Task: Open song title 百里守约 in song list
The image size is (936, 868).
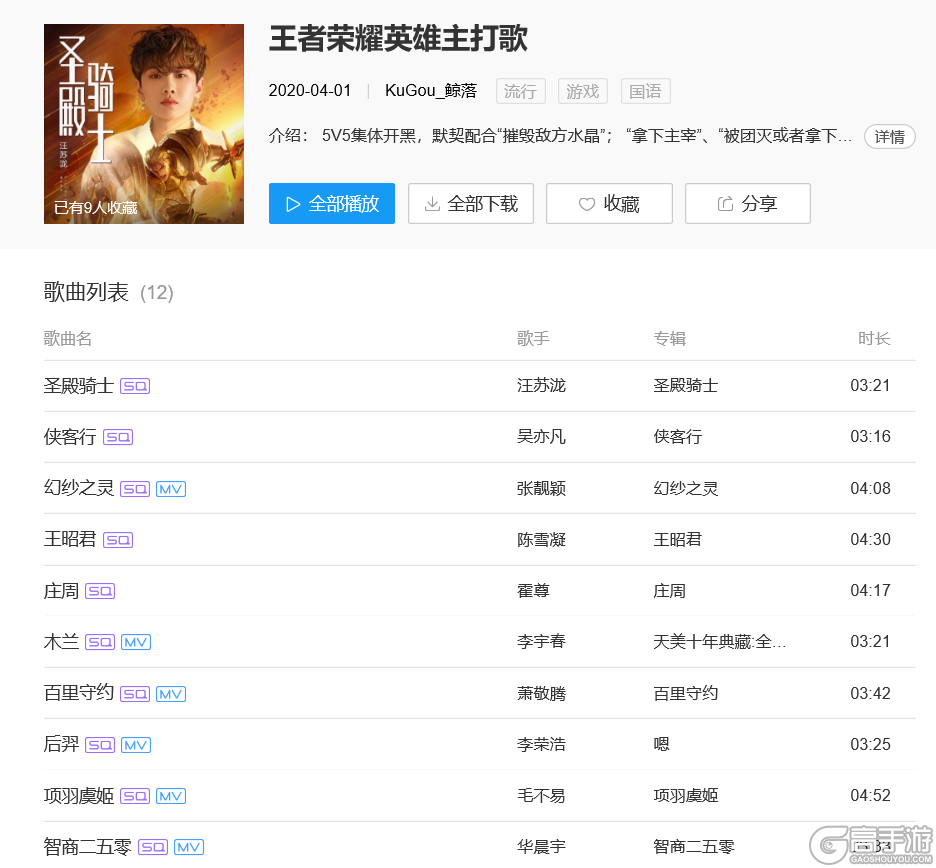Action: (x=79, y=692)
